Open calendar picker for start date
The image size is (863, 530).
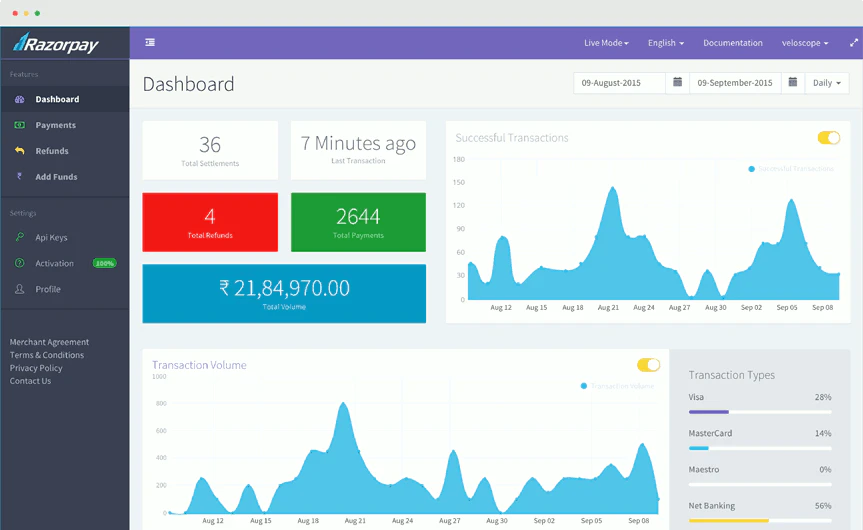click(678, 83)
